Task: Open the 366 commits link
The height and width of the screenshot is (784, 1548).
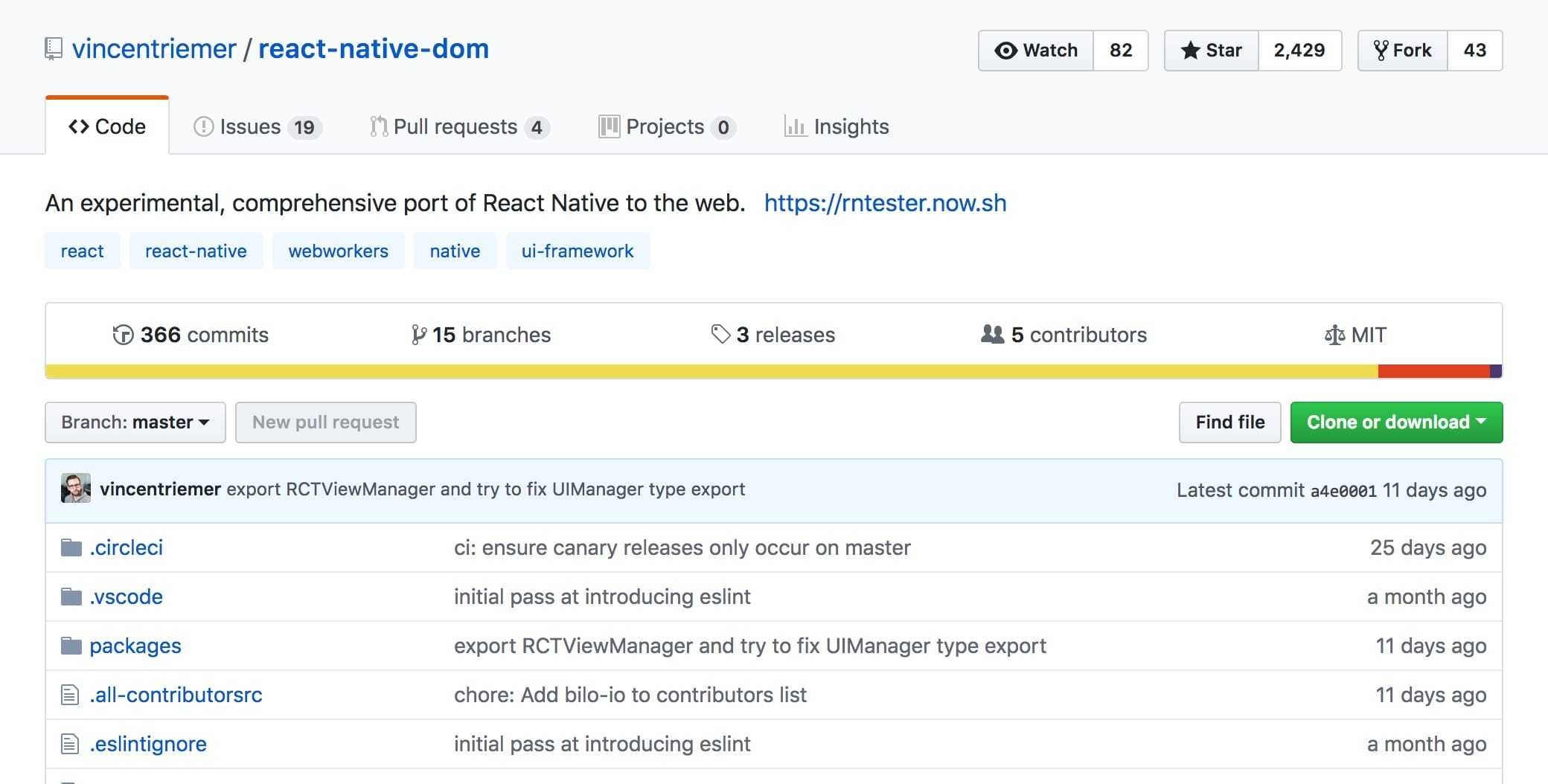Action: pos(191,335)
